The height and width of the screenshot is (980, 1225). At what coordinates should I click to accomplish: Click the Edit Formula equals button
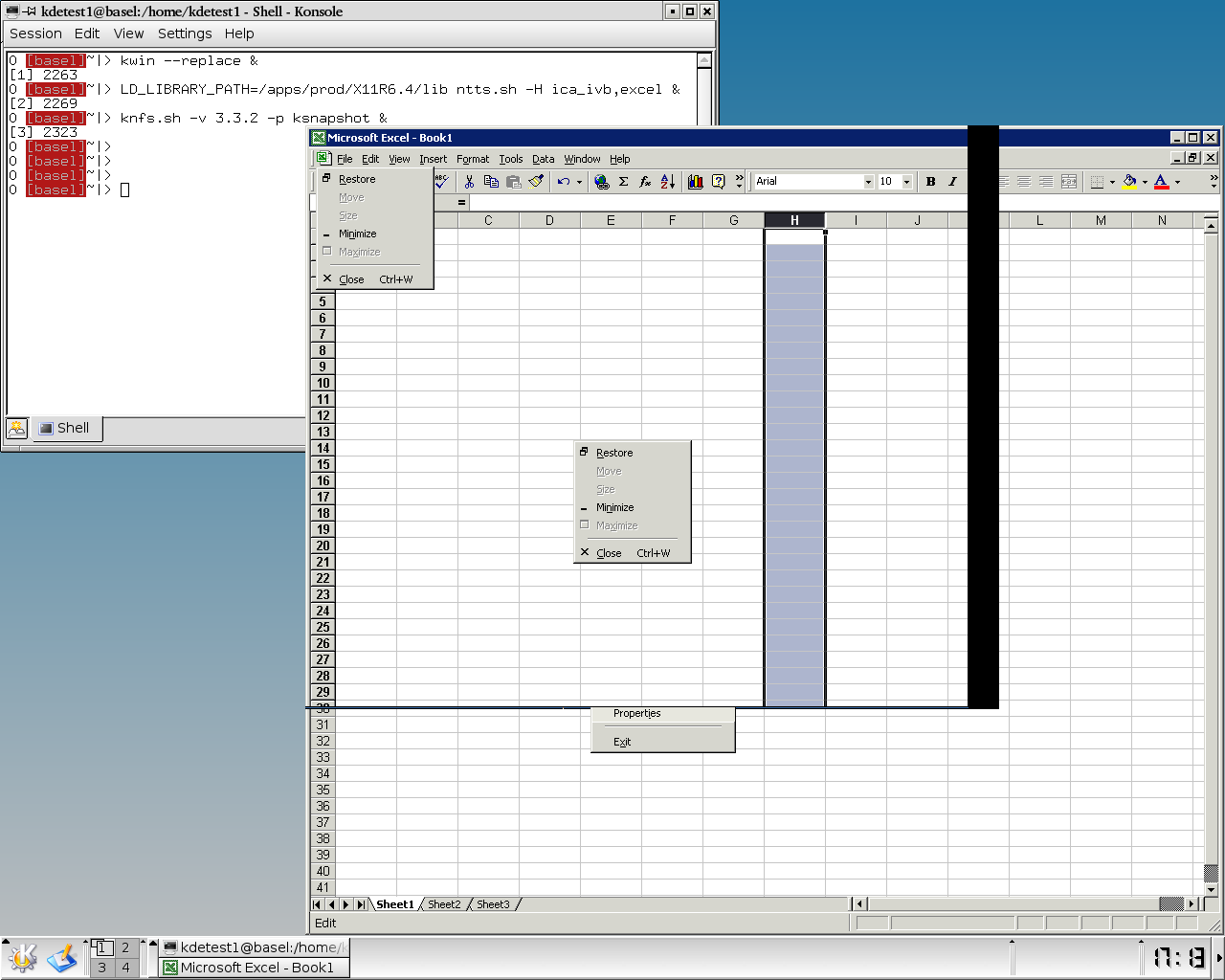click(x=461, y=202)
